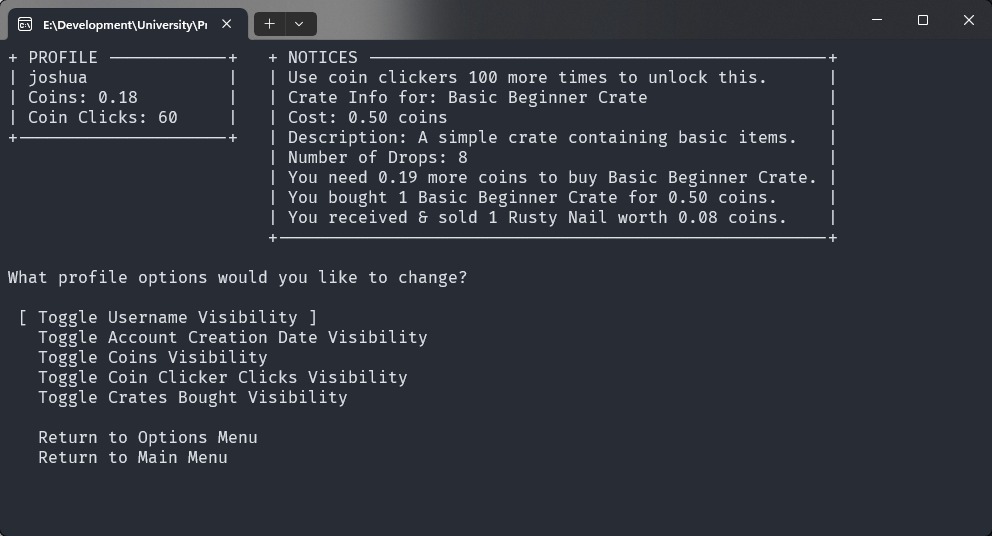Click Return to Options Menu

click(147, 437)
